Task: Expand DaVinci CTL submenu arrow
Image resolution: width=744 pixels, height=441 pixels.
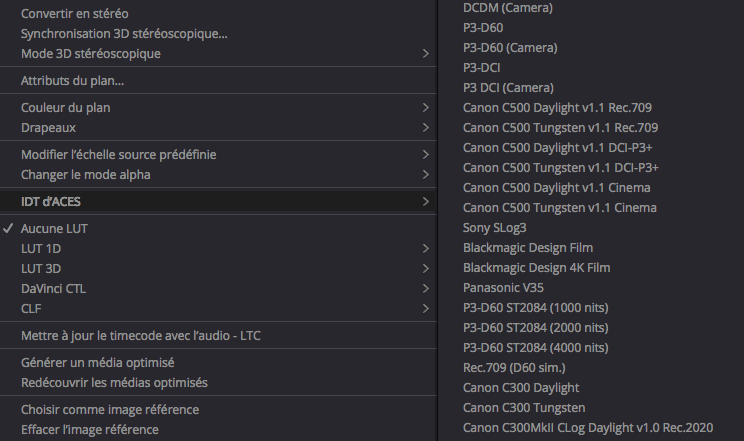Action: pyautogui.click(x=426, y=289)
